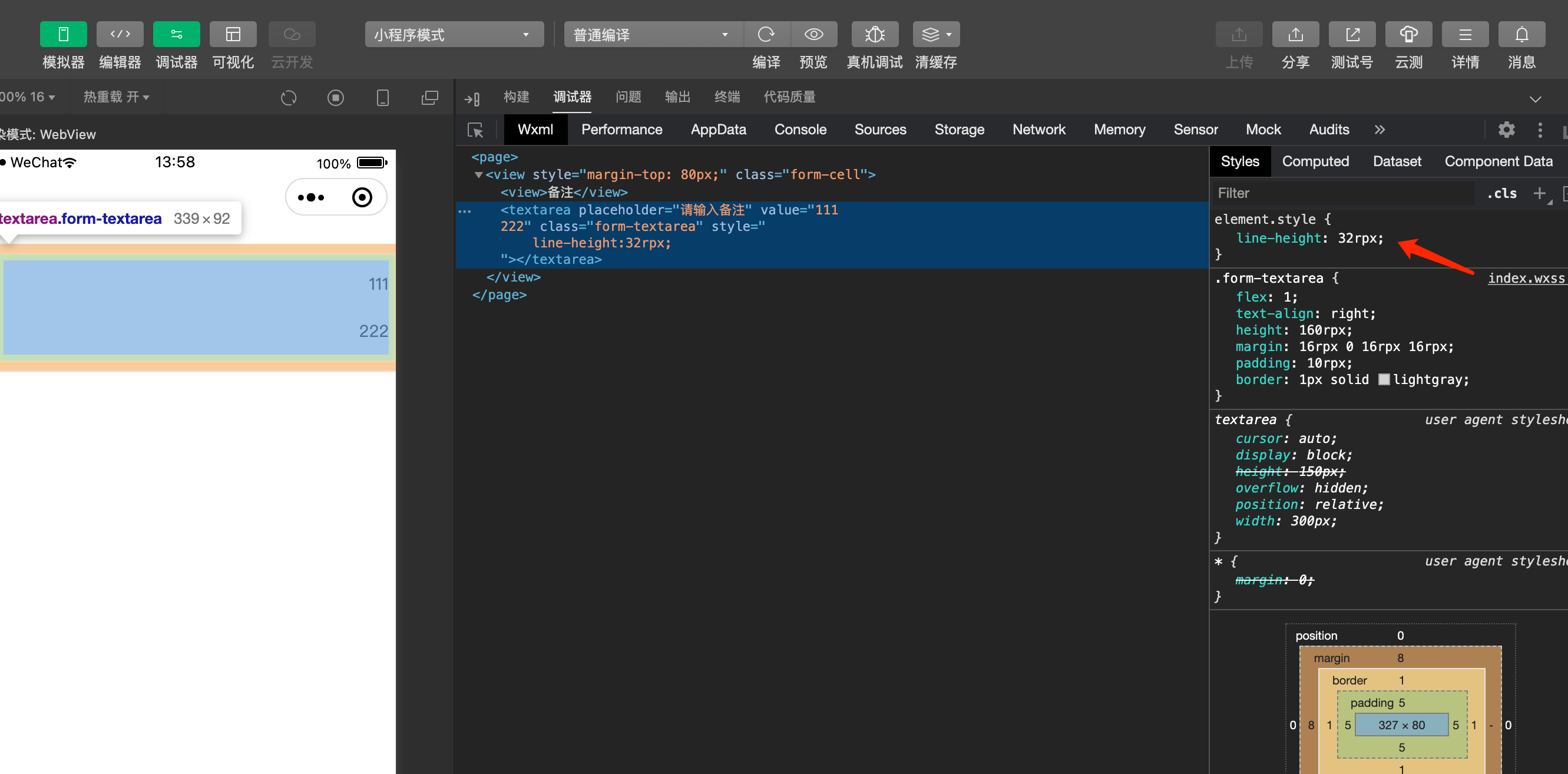Viewport: 1568px width, 774px height.
Task: Toggle the .cls class editor button
Action: pyautogui.click(x=1501, y=193)
